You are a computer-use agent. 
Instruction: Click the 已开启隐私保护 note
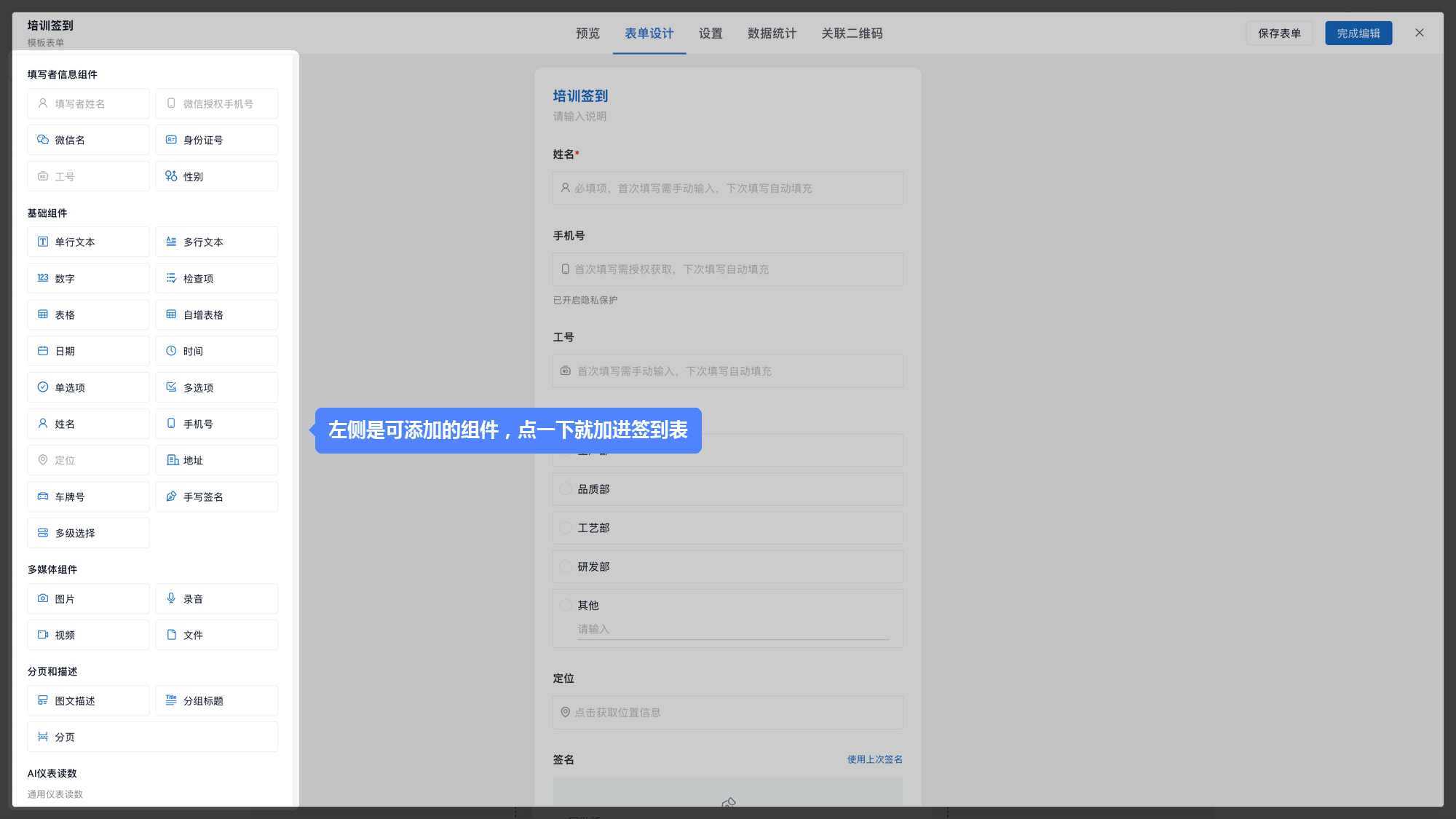coord(585,300)
